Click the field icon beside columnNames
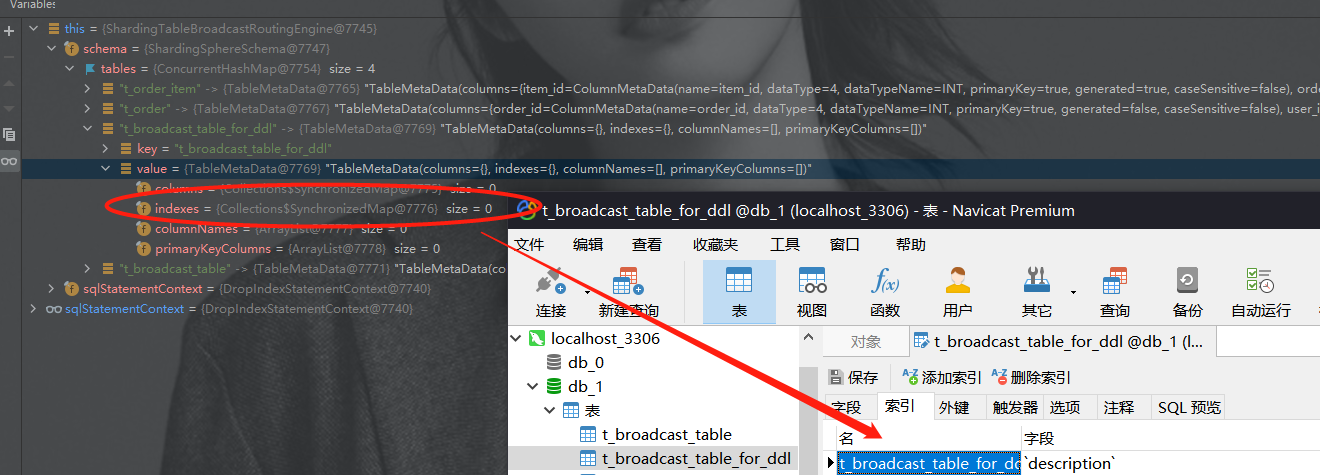This screenshot has height=475, width=1320. [x=143, y=228]
